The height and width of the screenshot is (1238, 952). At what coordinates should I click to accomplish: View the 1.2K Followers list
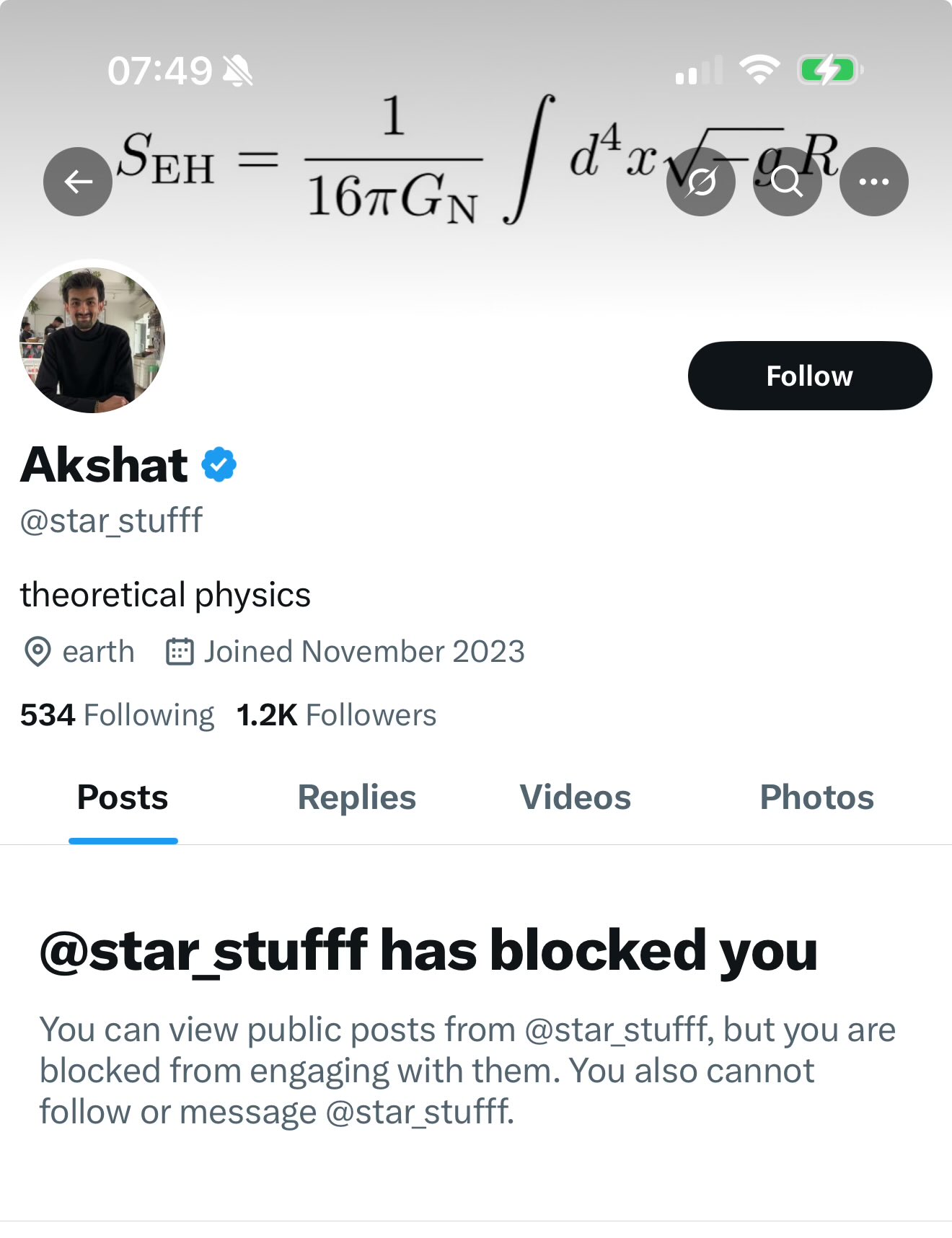[x=336, y=715]
